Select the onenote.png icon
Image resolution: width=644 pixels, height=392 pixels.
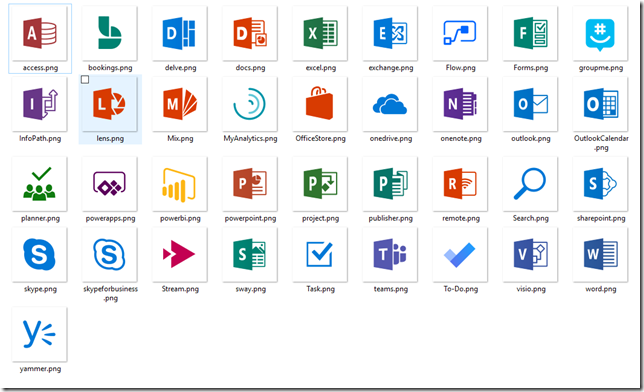(x=460, y=104)
